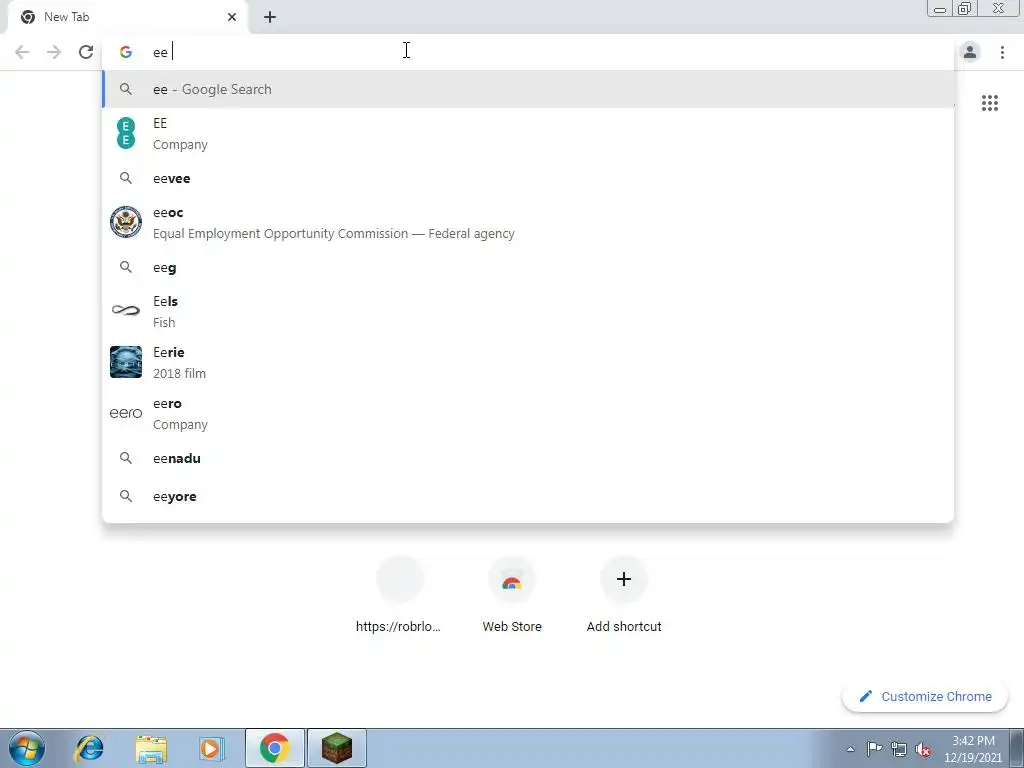
Task: Click the browser back arrow
Action: 22,52
